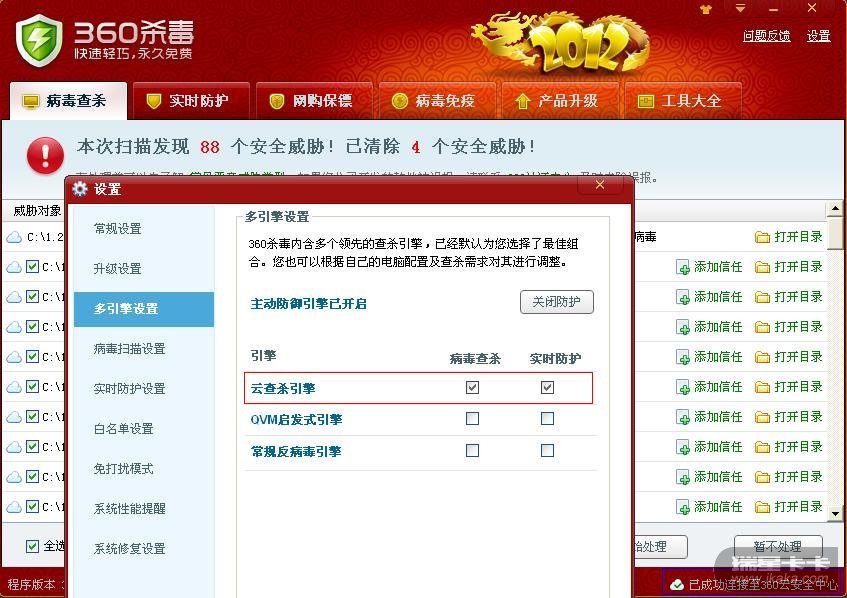847x598 pixels.
Task: Click the 360 green shield logo
Action: pyautogui.click(x=38, y=39)
